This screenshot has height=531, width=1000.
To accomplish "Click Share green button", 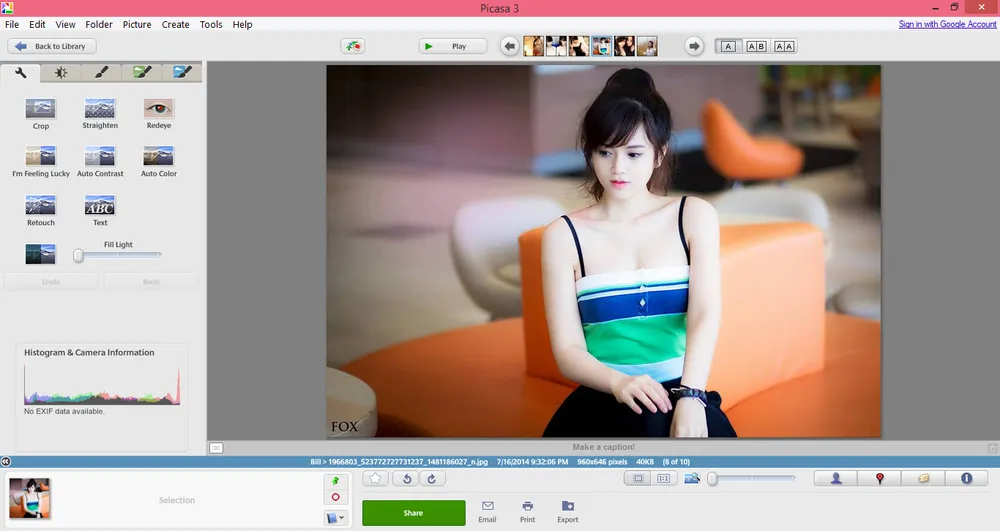I will [413, 513].
